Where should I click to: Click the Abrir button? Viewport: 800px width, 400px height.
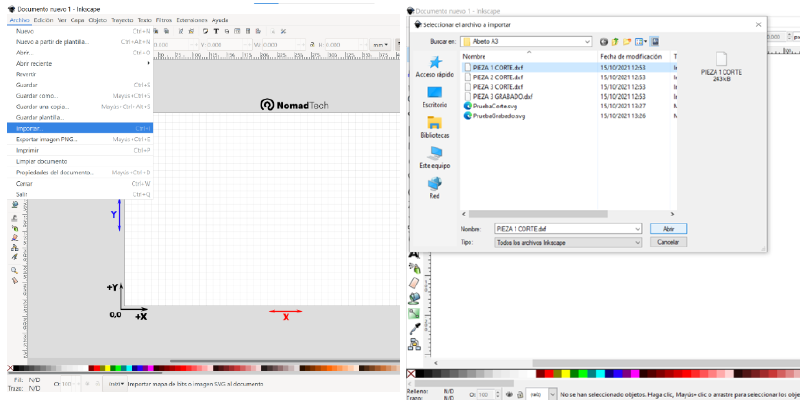click(x=668, y=229)
